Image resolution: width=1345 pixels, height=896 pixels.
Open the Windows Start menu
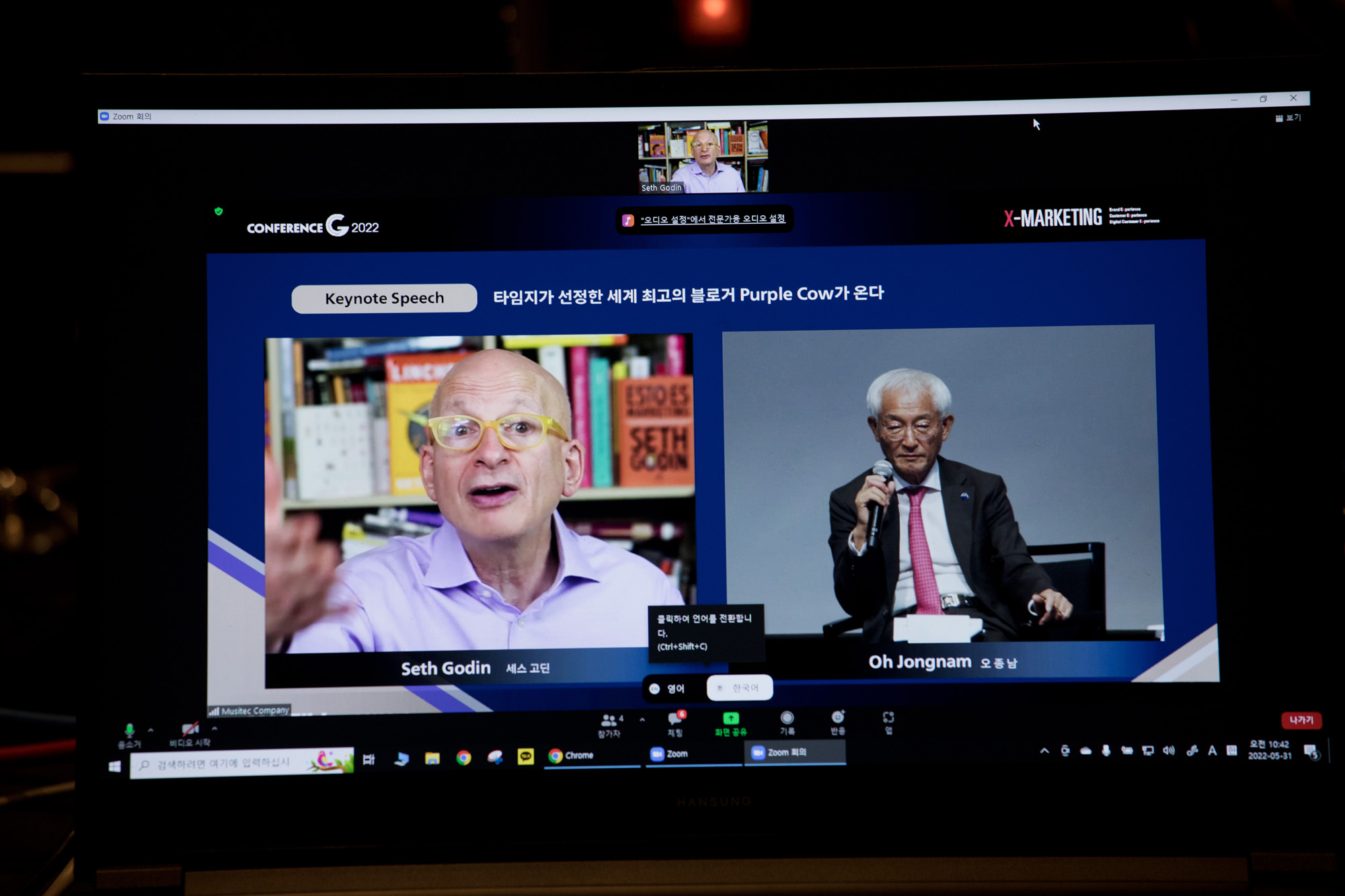(x=114, y=766)
